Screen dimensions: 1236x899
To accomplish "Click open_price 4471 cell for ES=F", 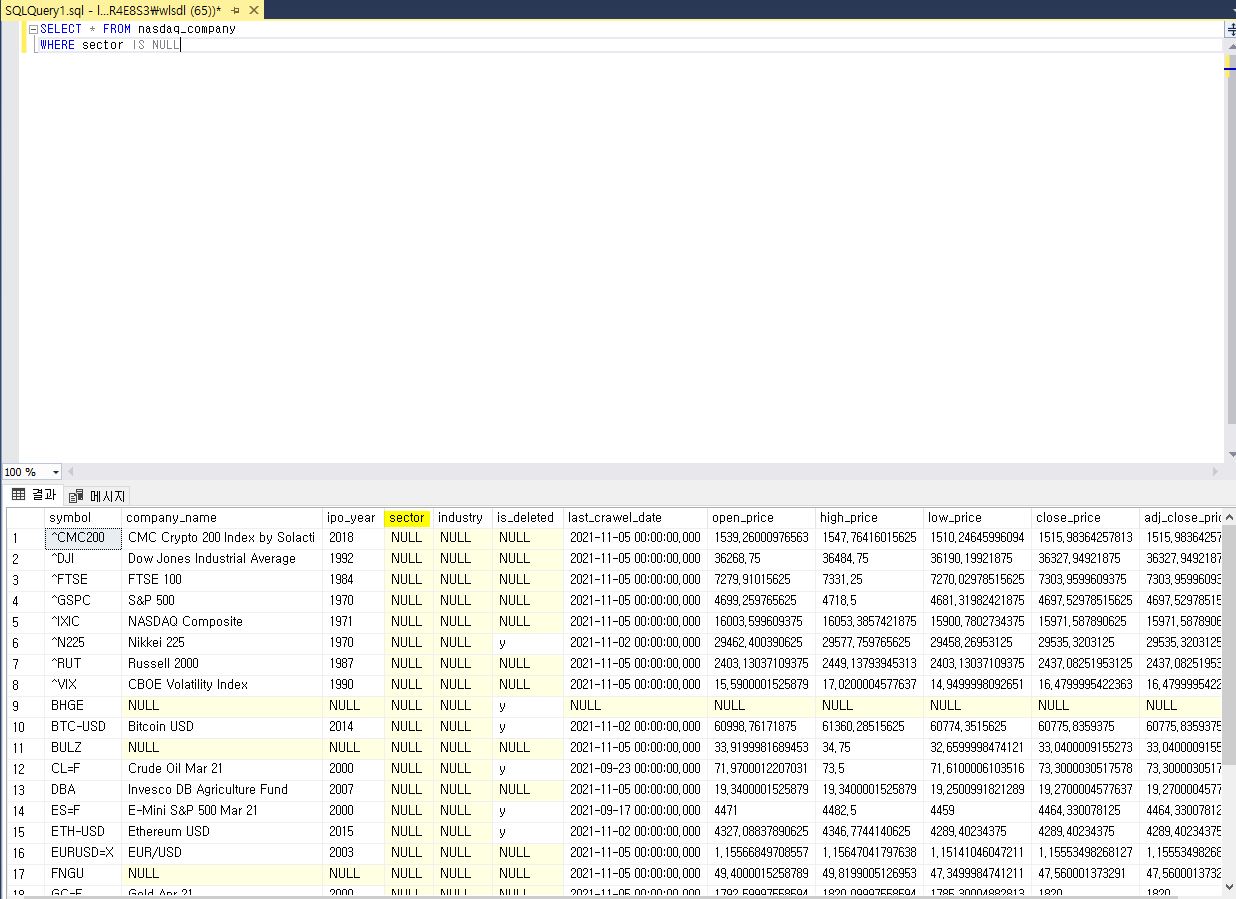I will (761, 811).
